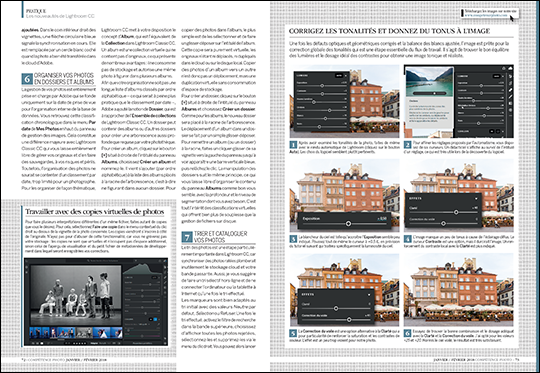Select the grayscale thumbnail in the filmstrip

84,333
